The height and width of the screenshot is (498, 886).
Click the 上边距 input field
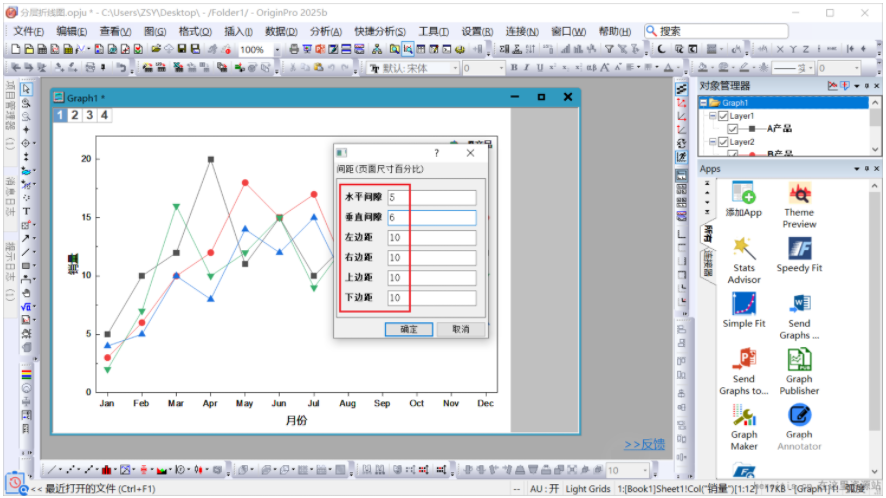click(432, 278)
